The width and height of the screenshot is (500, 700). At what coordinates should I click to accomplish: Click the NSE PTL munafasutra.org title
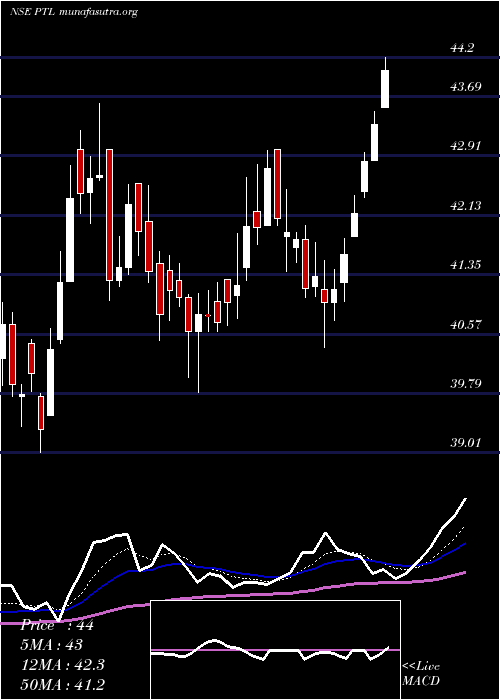73,12
